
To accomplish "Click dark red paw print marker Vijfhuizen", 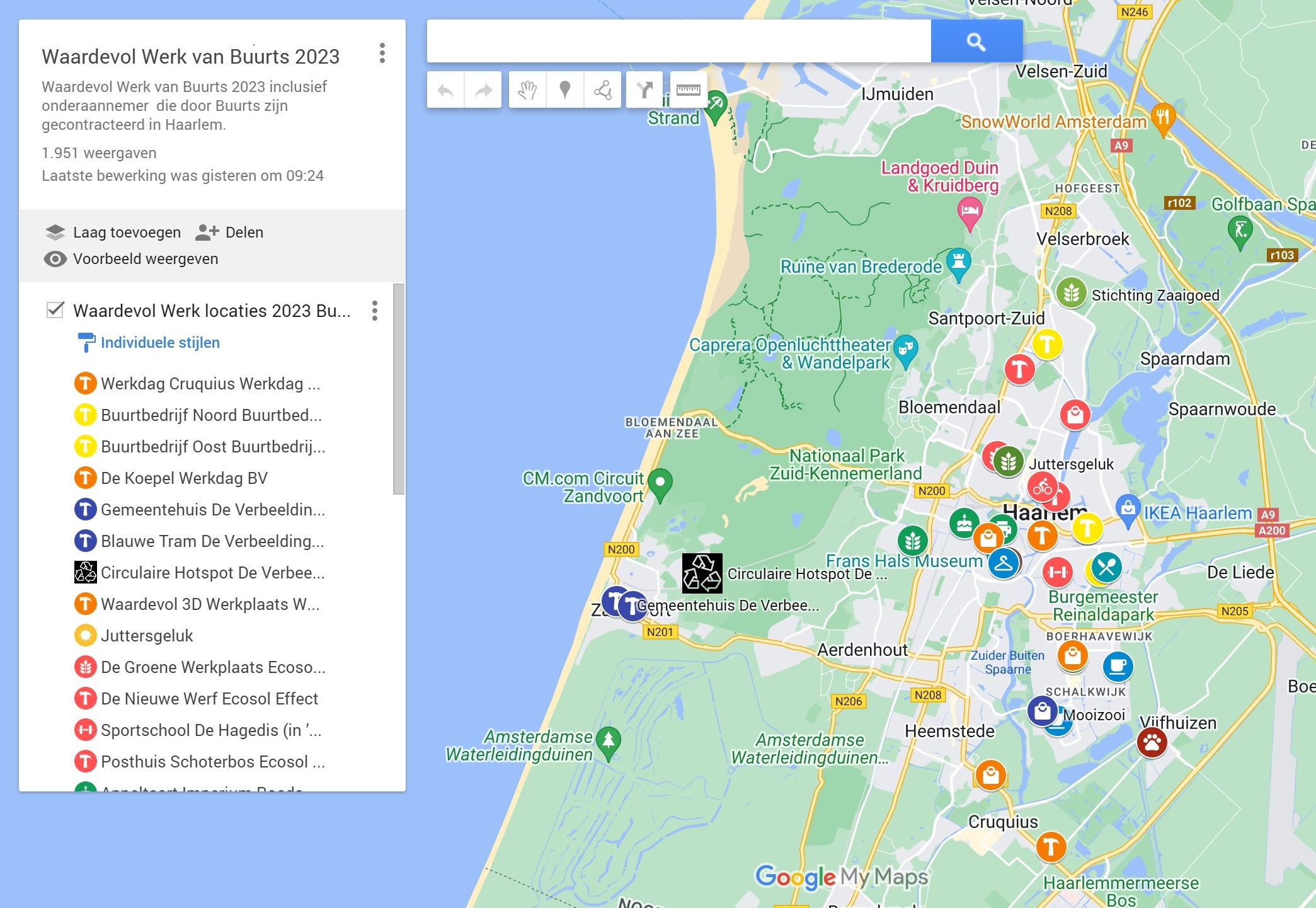I will (x=1152, y=742).
